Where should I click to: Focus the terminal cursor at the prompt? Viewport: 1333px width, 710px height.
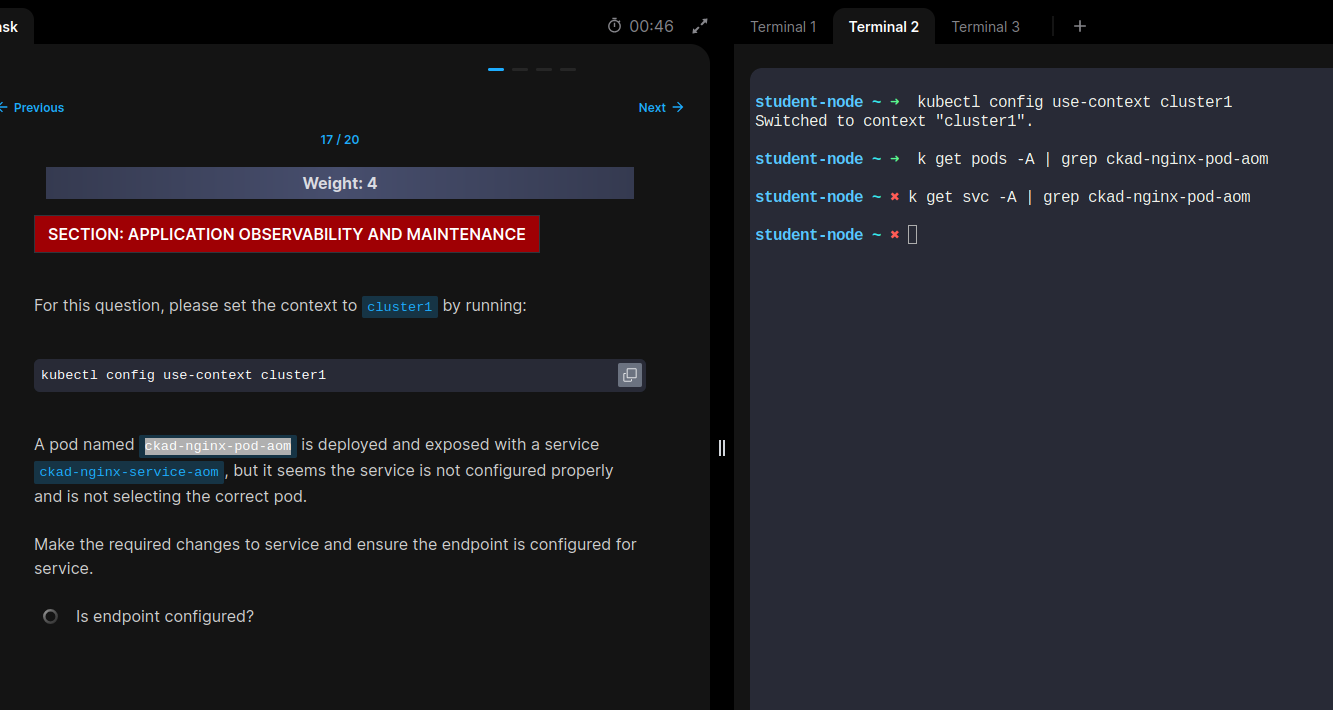[x=912, y=235]
